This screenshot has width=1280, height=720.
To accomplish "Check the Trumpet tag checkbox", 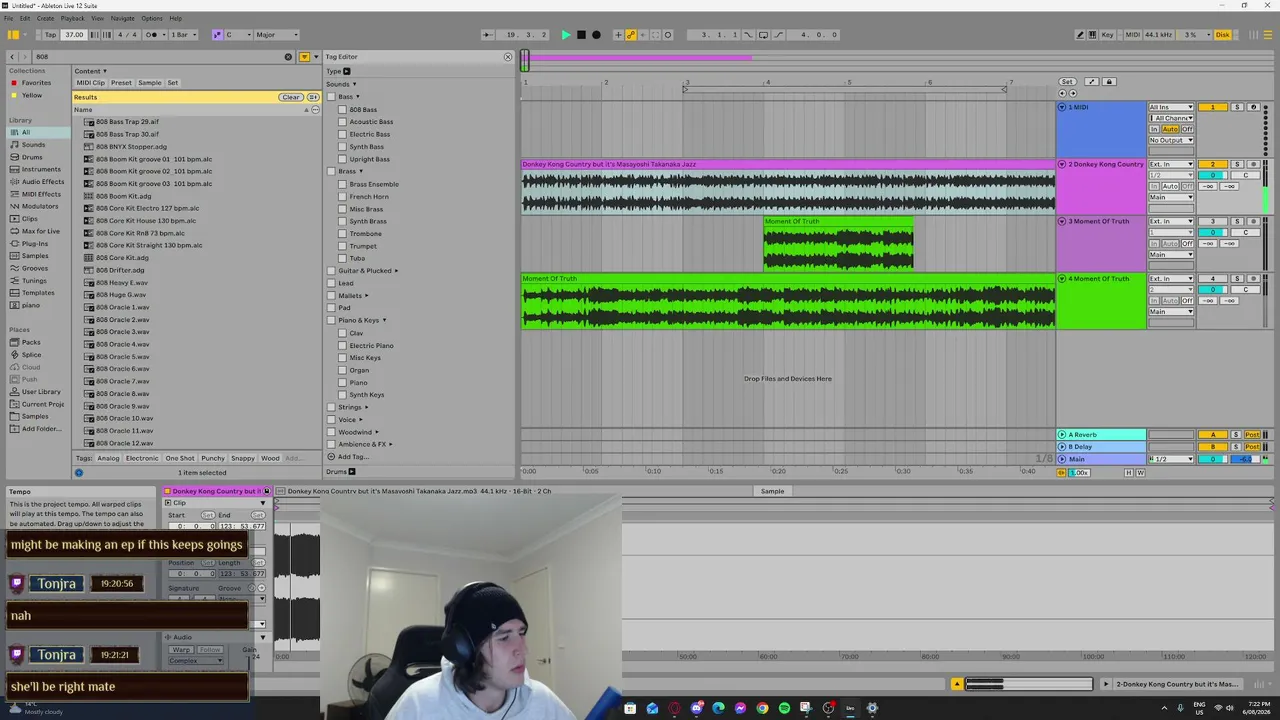I will tap(342, 246).
